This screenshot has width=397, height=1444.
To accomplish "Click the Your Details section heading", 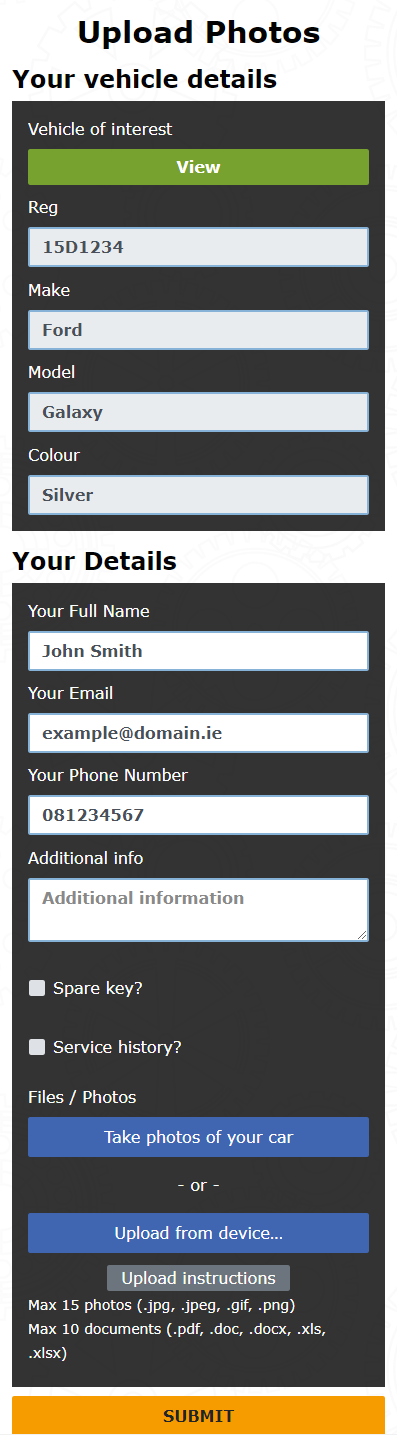I will coord(94,561).
